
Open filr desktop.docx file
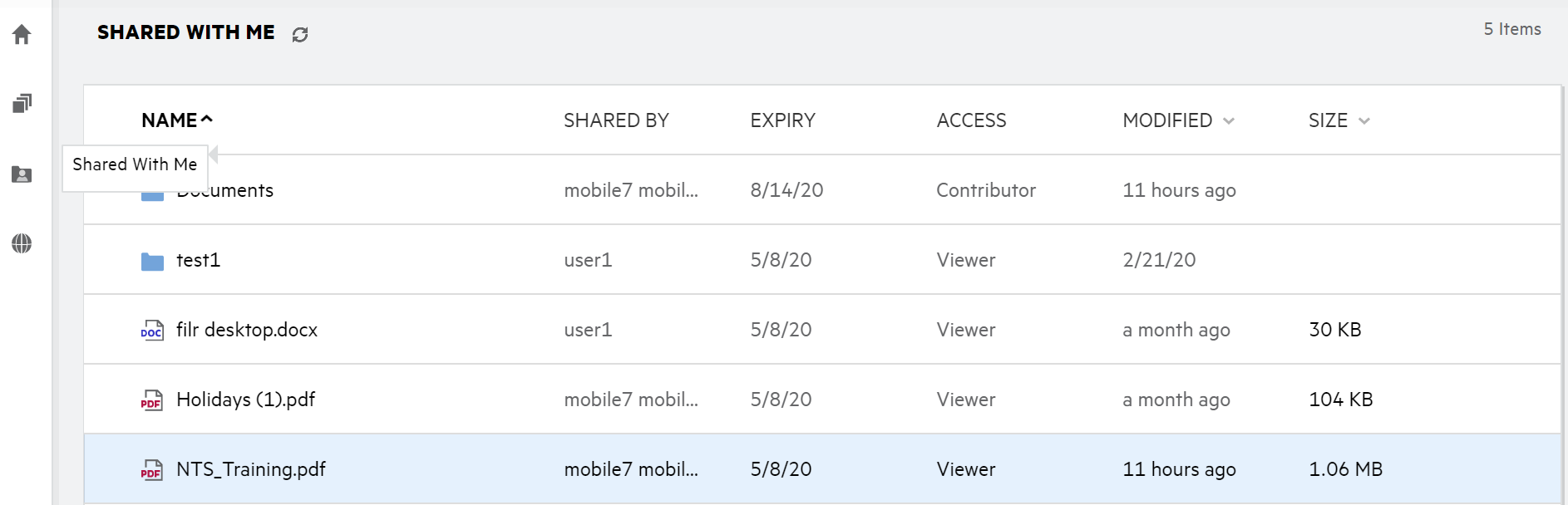tap(247, 330)
